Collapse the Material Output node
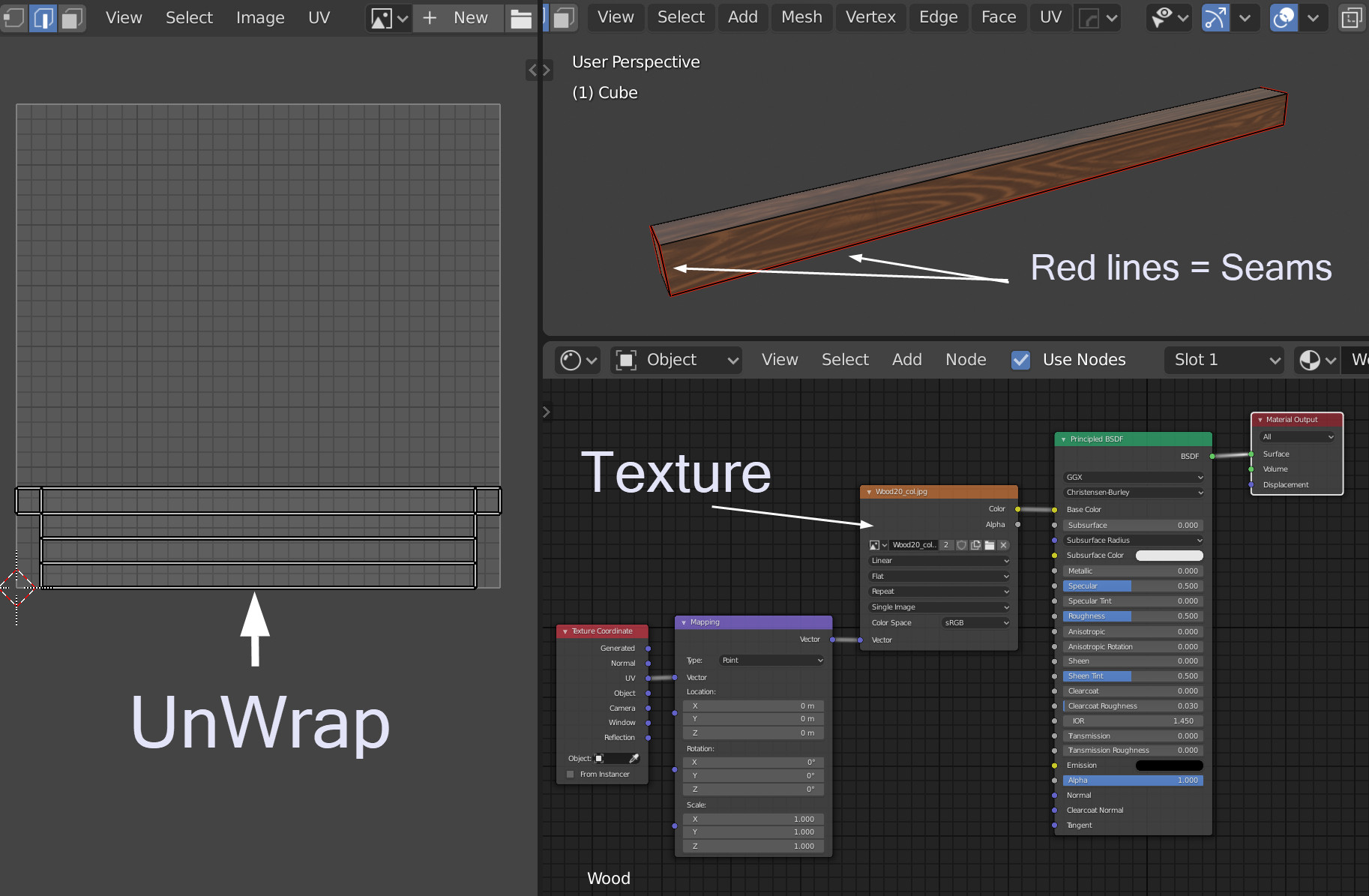1369x896 pixels. tap(1260, 420)
